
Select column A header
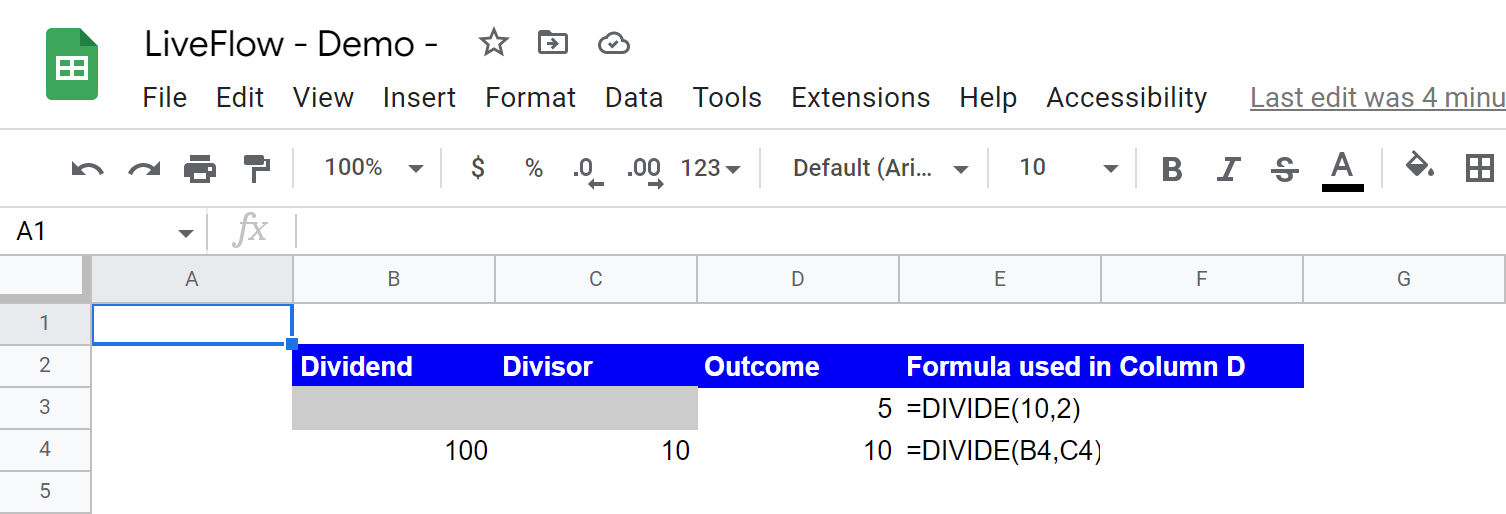tap(192, 279)
